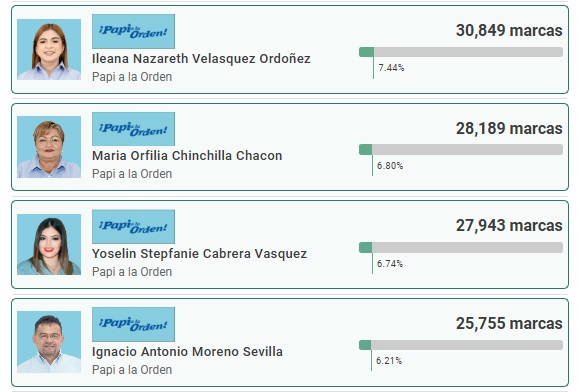579x392 pixels.
Task: Click the progress bar showing 6.21%
Action: (x=461, y=345)
